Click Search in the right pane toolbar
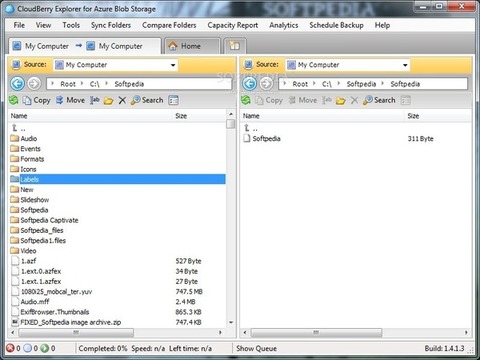480x360 pixels. [x=379, y=100]
